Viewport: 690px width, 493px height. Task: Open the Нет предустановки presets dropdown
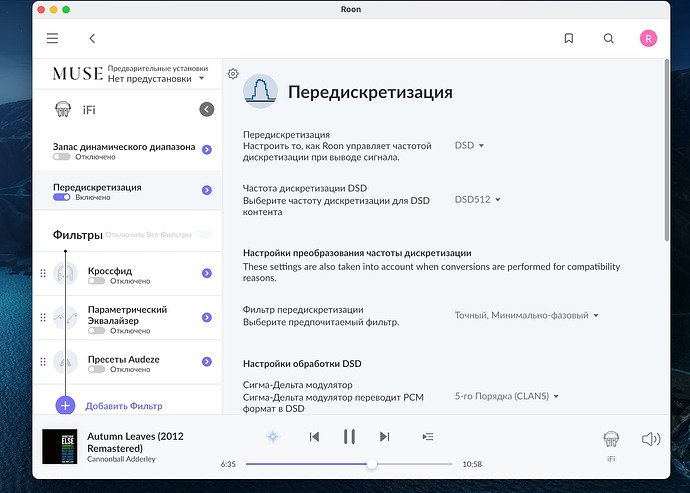click(156, 79)
